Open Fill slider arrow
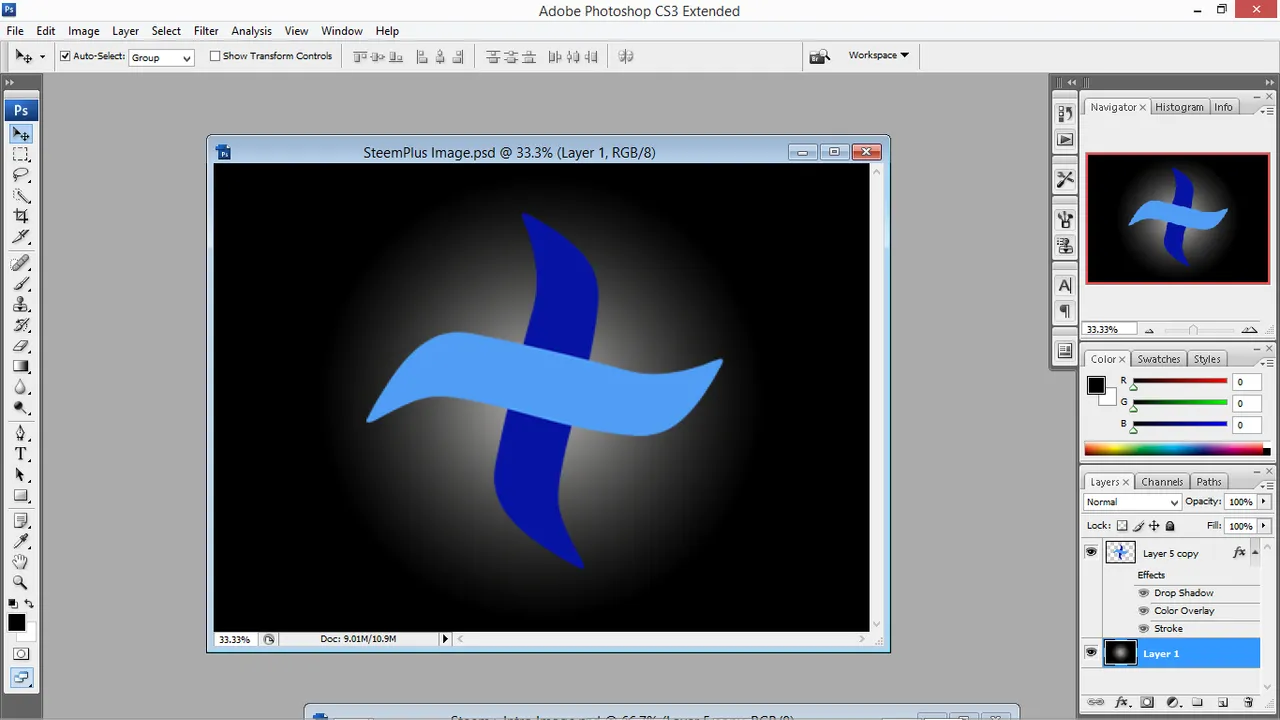 click(x=1265, y=526)
